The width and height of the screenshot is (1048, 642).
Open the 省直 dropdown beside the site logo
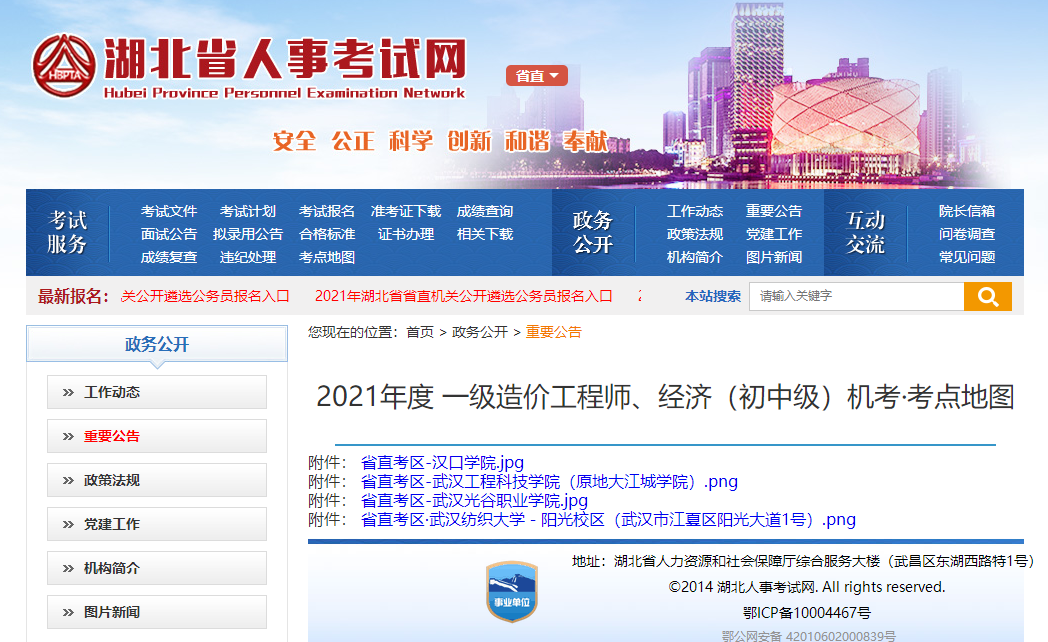click(x=536, y=75)
